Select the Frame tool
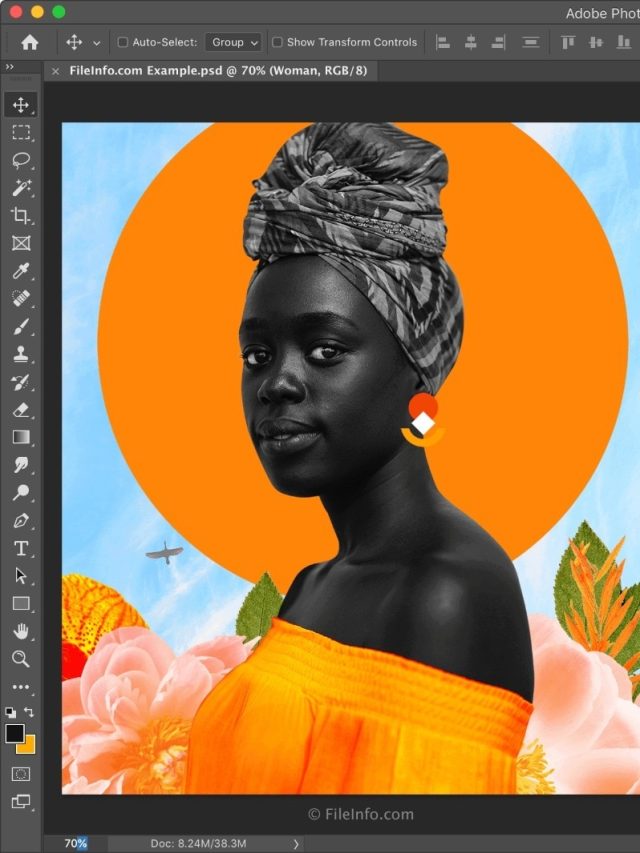The width and height of the screenshot is (640, 853). point(21,243)
